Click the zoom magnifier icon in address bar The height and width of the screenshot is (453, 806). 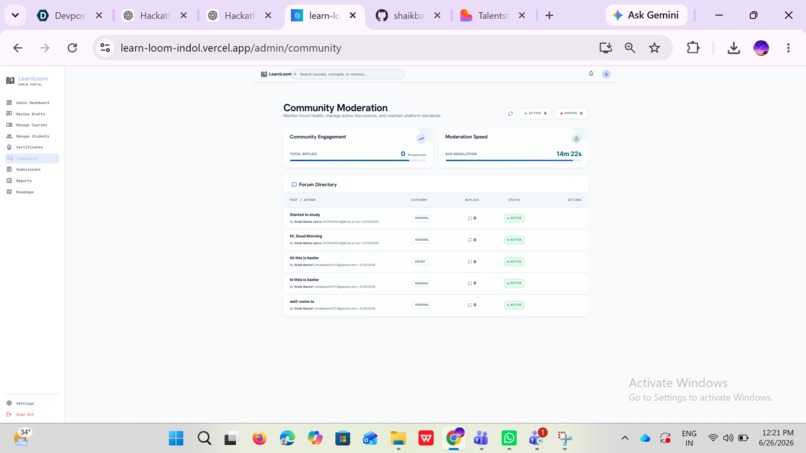[x=630, y=48]
